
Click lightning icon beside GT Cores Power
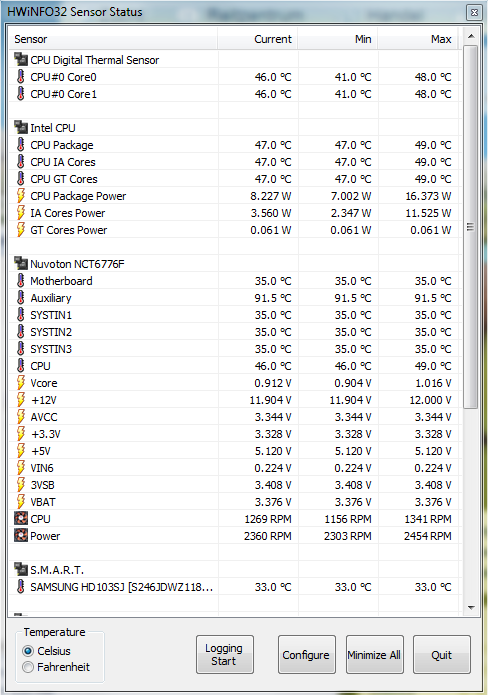20,230
